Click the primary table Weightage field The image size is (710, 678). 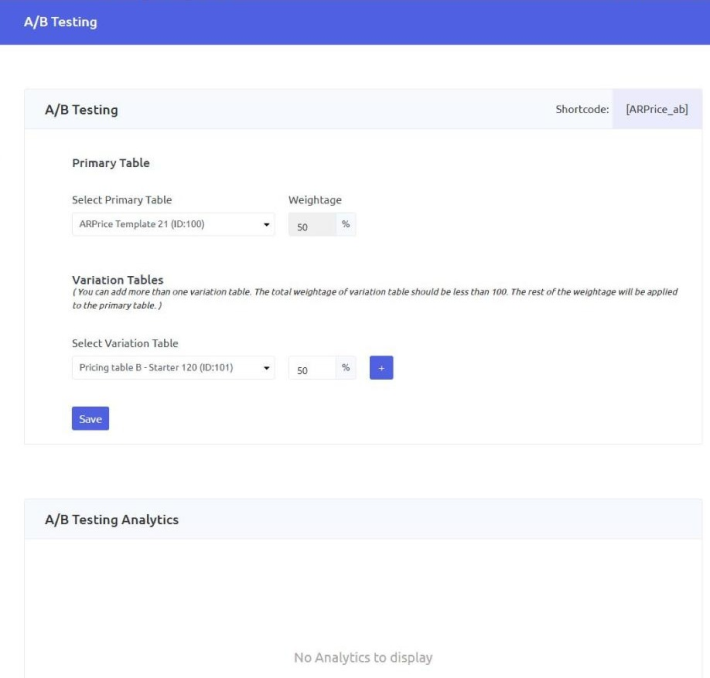[x=312, y=225]
